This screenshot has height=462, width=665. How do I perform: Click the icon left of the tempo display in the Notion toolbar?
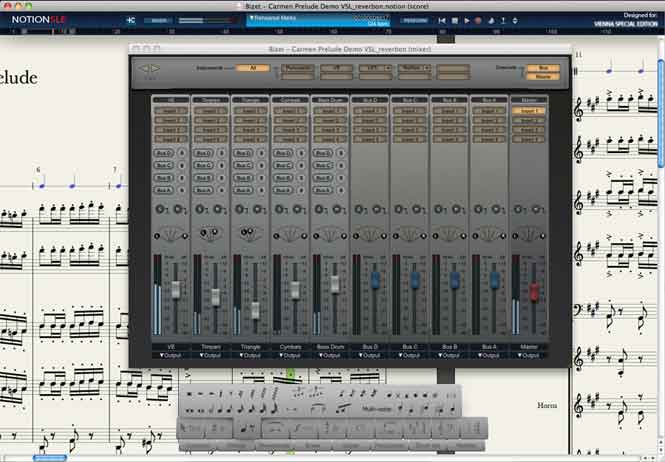click(x=131, y=20)
